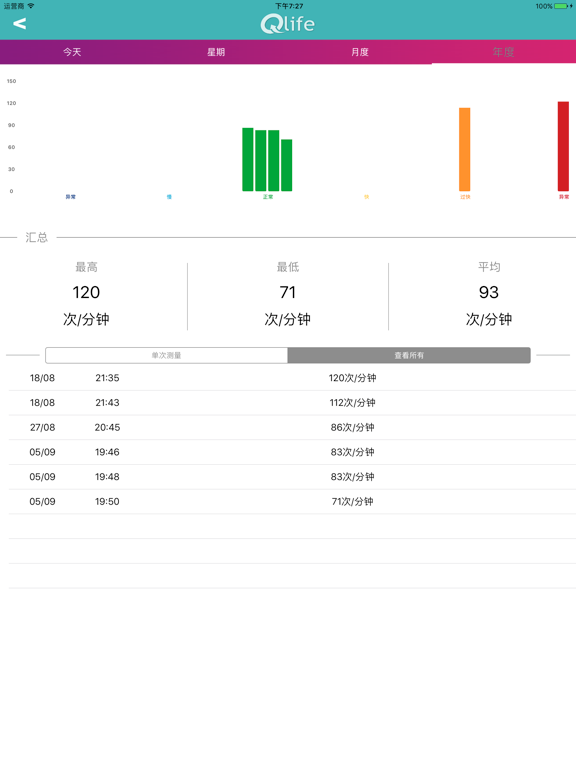
Task: Select the 单次测量 segment
Action: (x=167, y=355)
